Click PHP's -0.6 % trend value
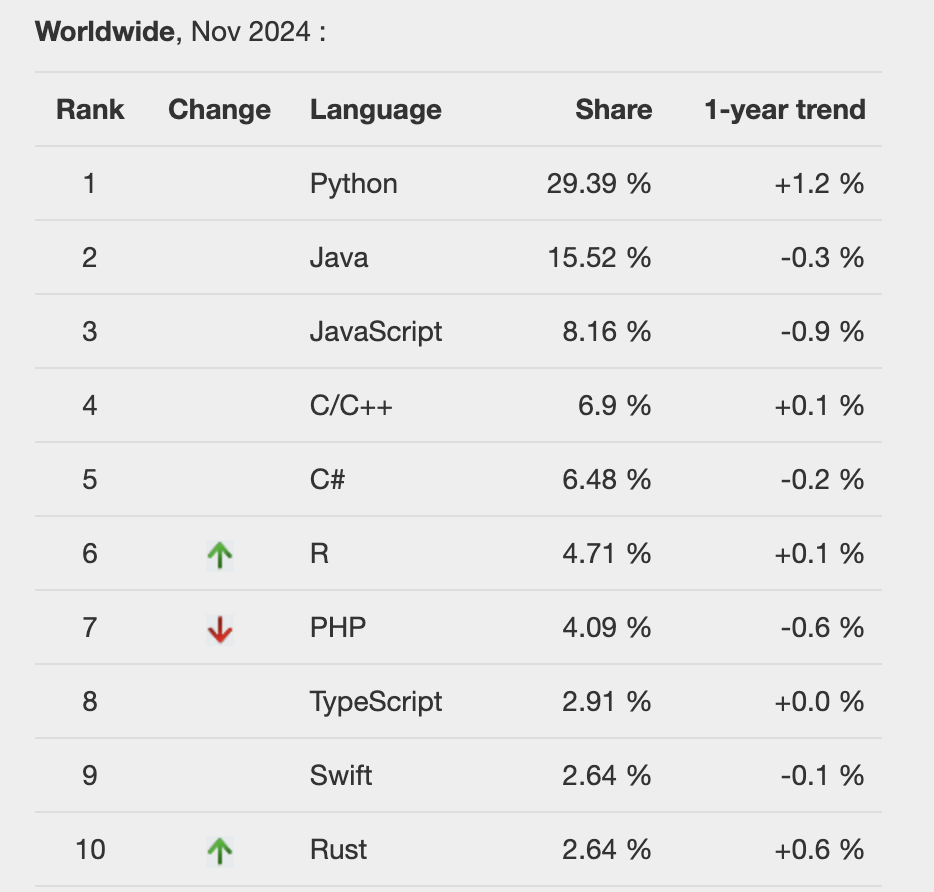This screenshot has height=892, width=934. click(x=822, y=628)
